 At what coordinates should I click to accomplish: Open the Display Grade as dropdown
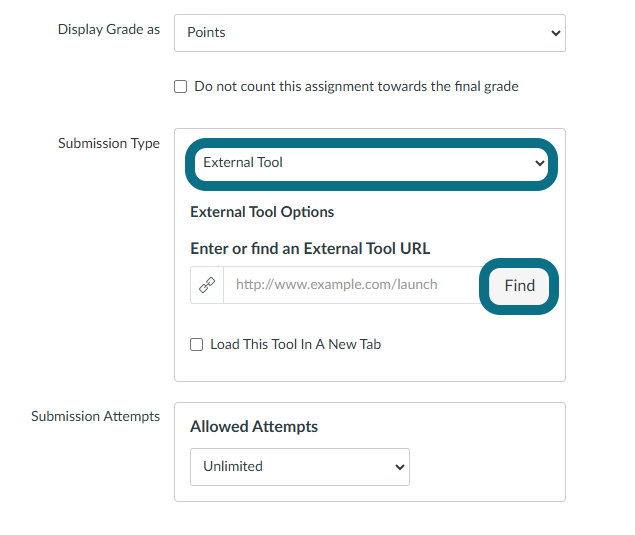[370, 33]
